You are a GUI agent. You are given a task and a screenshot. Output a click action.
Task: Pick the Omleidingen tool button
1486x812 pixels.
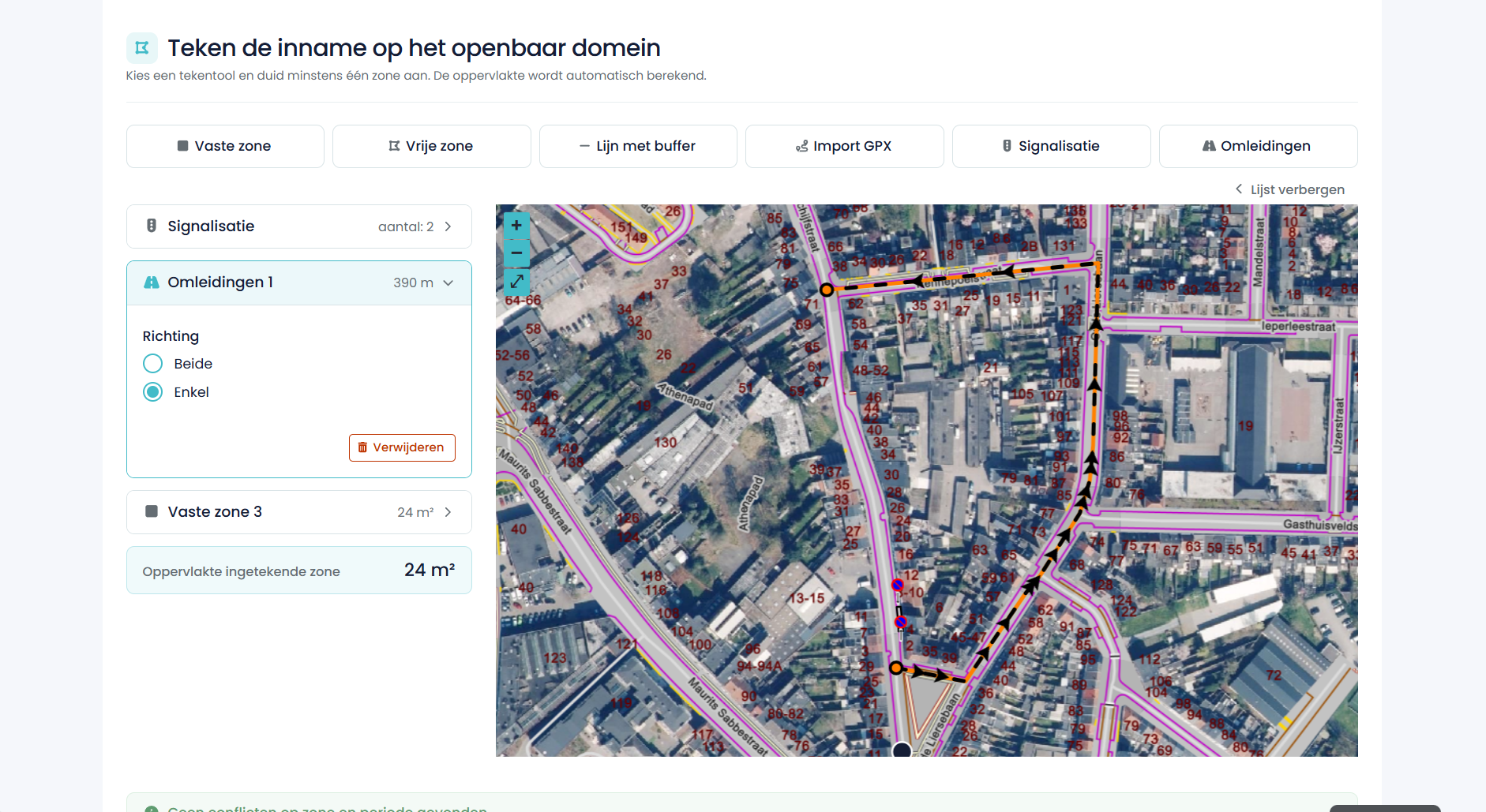1258,146
